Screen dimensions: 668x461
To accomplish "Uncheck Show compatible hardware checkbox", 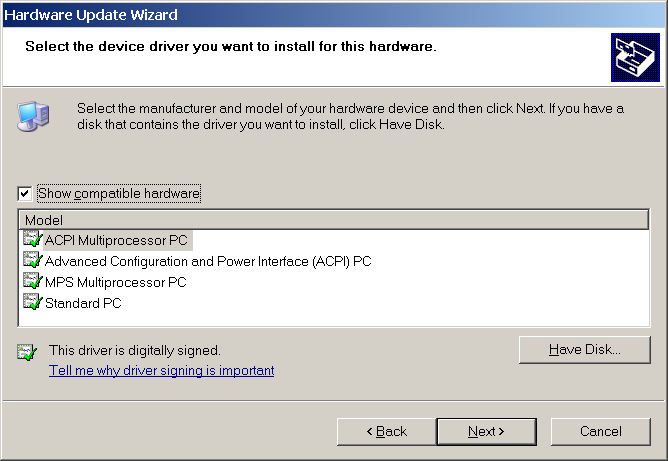I will [25, 193].
